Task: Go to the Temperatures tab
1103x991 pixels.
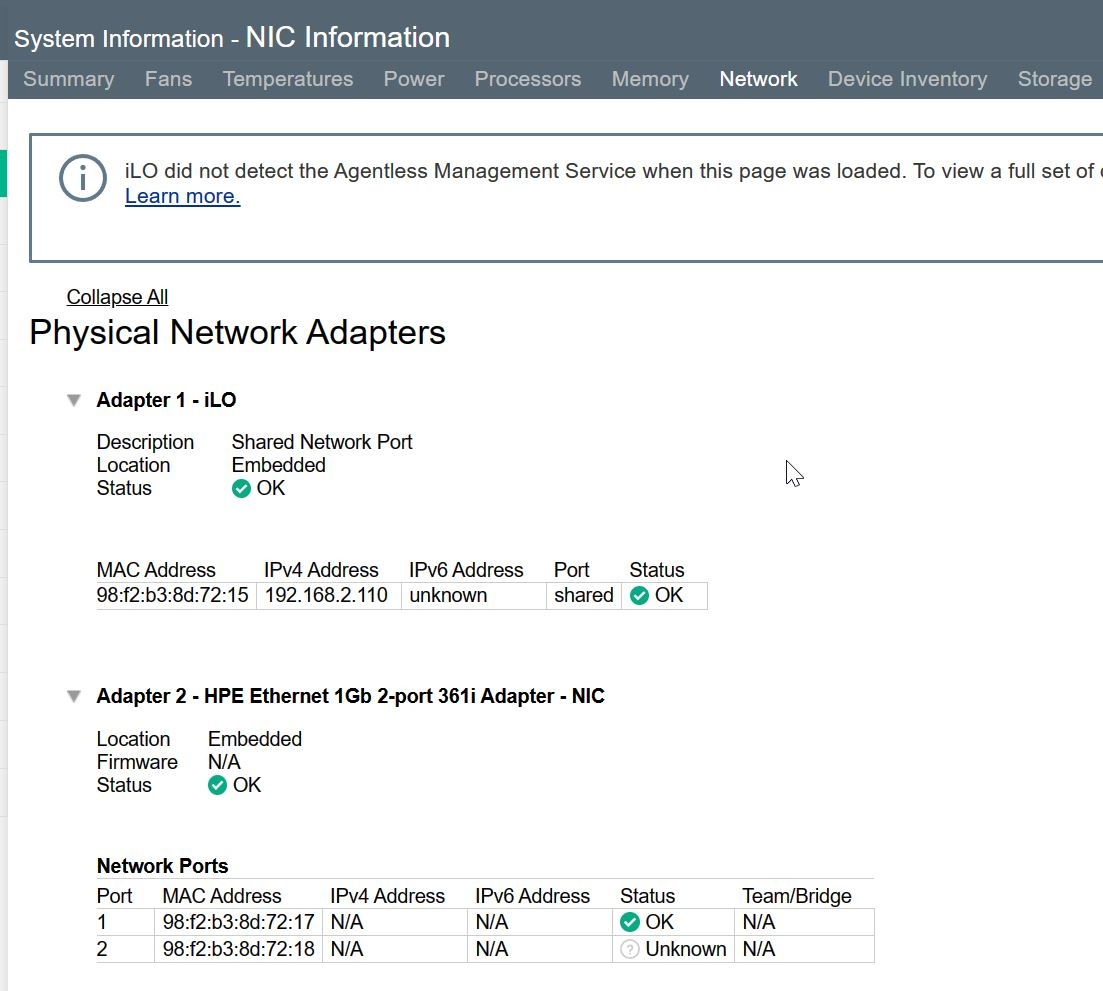Action: pos(287,79)
